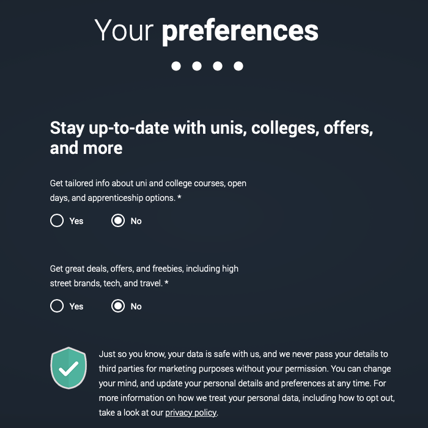Click the 'Yes' label text under apprenticeship options

point(76,221)
